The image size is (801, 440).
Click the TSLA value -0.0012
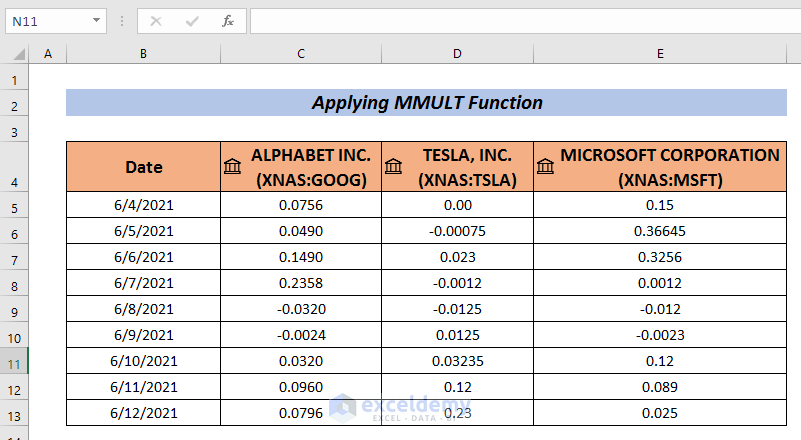pyautogui.click(x=457, y=283)
